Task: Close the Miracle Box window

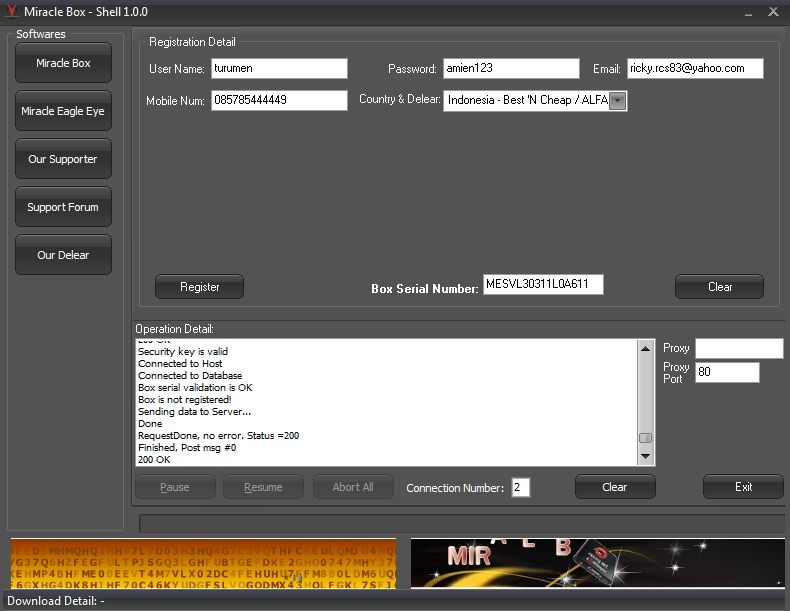Action: click(x=773, y=12)
